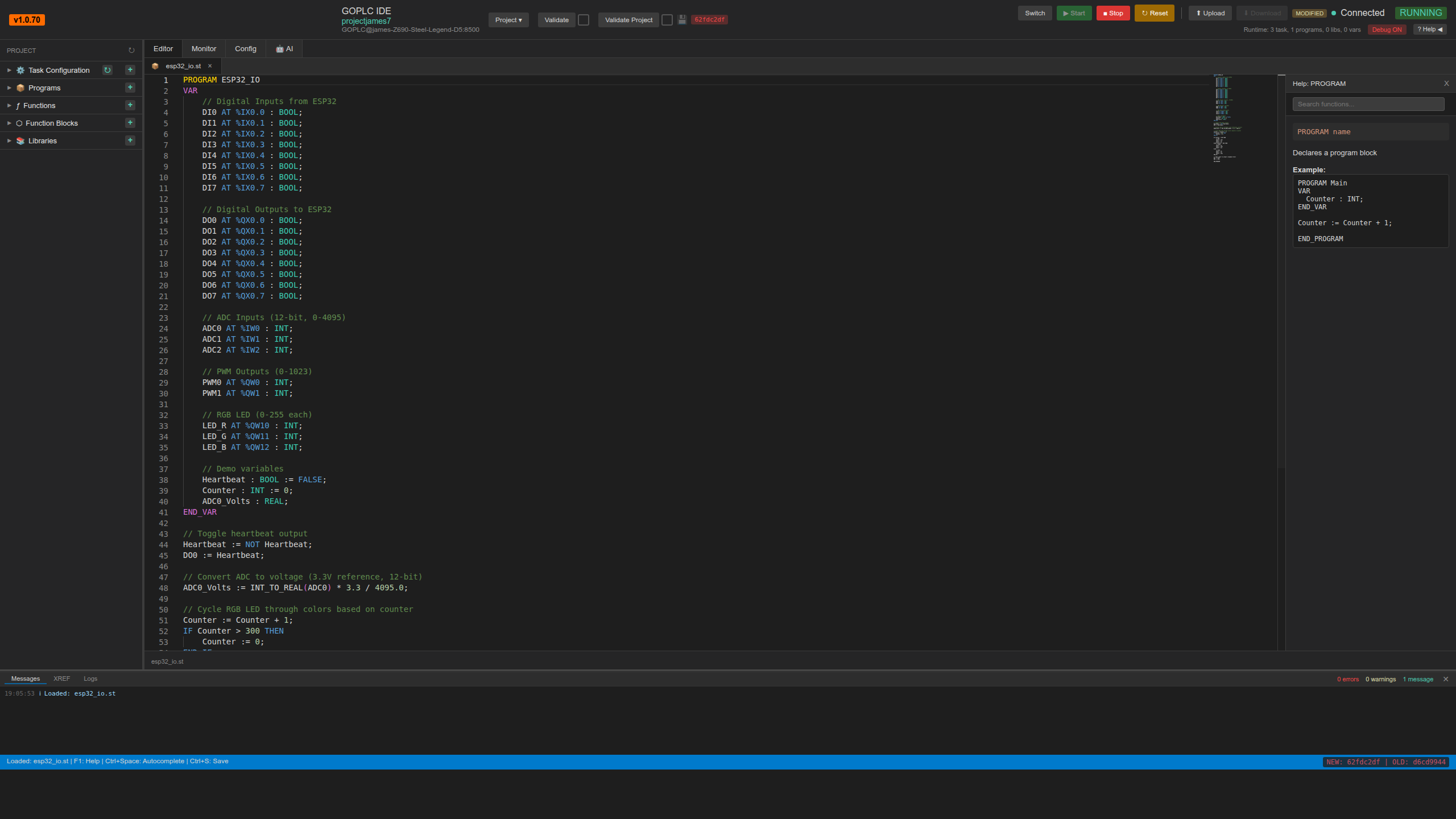Expand the Function Blocks tree node
This screenshot has width=1456, height=819.
[9, 123]
